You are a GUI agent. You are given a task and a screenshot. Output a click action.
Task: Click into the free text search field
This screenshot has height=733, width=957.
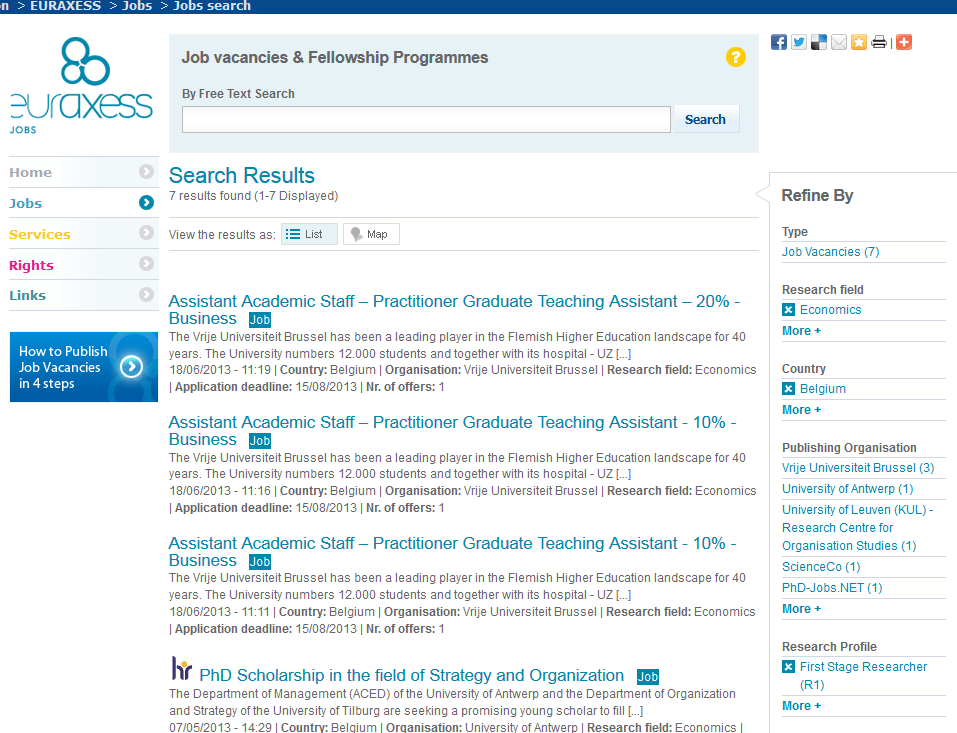point(426,119)
